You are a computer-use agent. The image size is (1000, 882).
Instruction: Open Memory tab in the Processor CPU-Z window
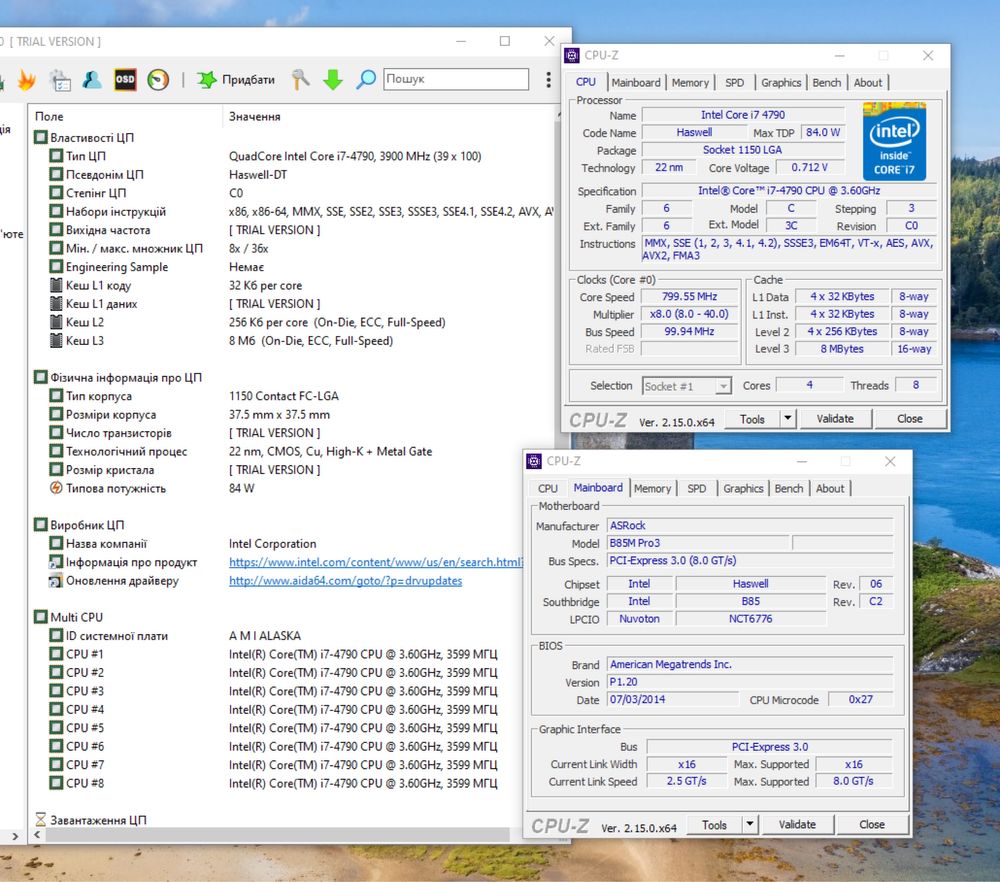tap(690, 83)
